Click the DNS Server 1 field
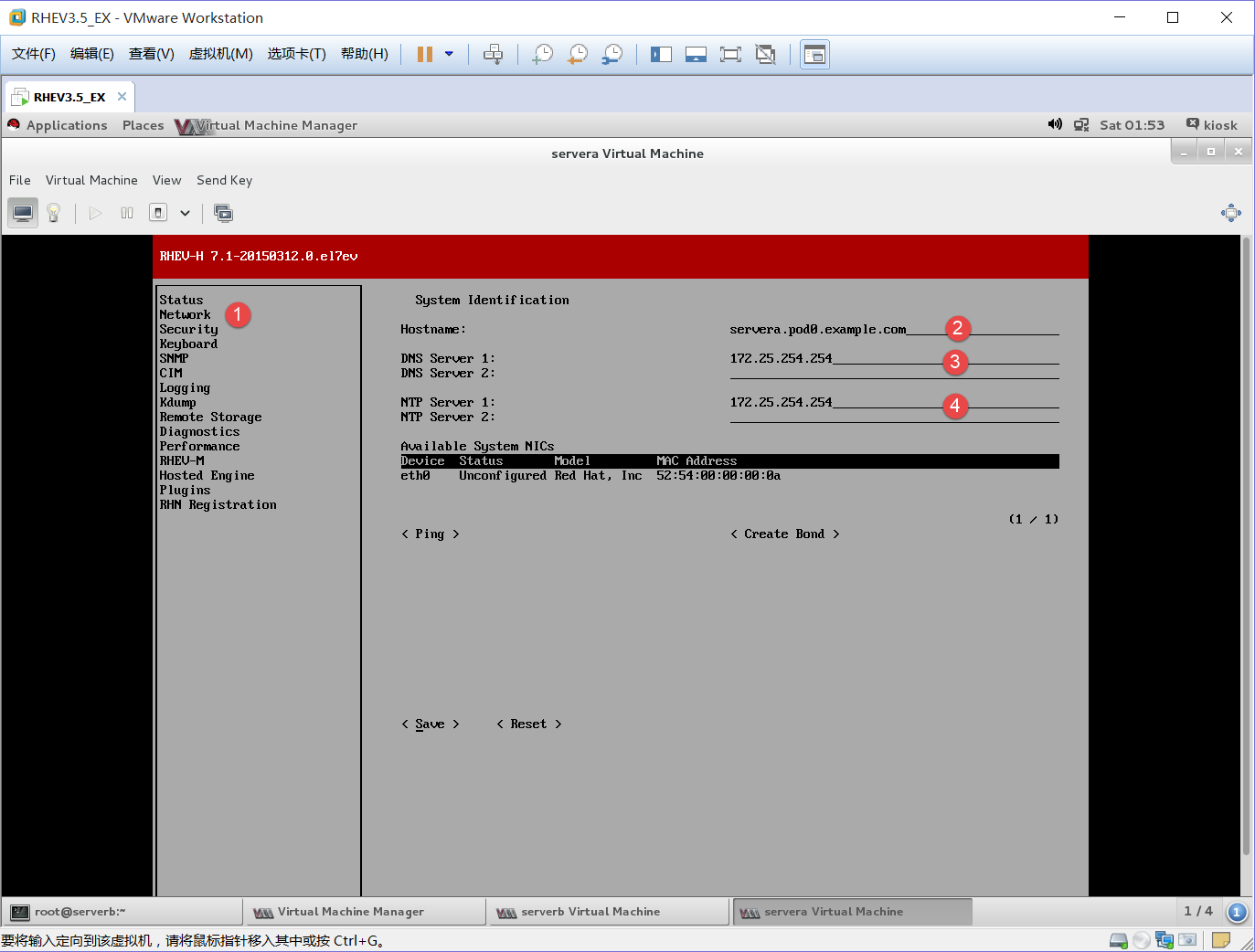1255x952 pixels. click(x=894, y=358)
